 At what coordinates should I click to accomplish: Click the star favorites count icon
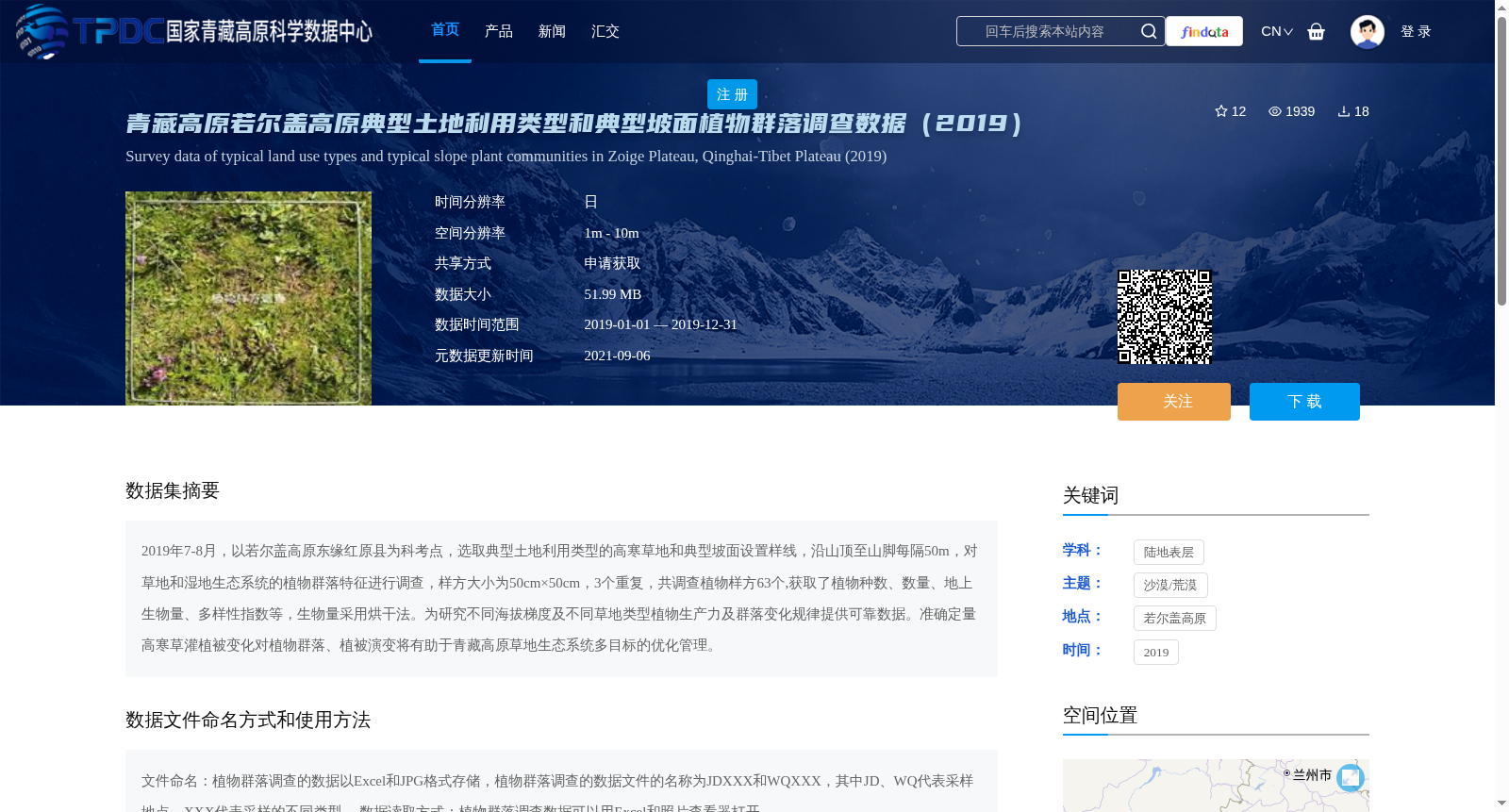click(x=1221, y=111)
